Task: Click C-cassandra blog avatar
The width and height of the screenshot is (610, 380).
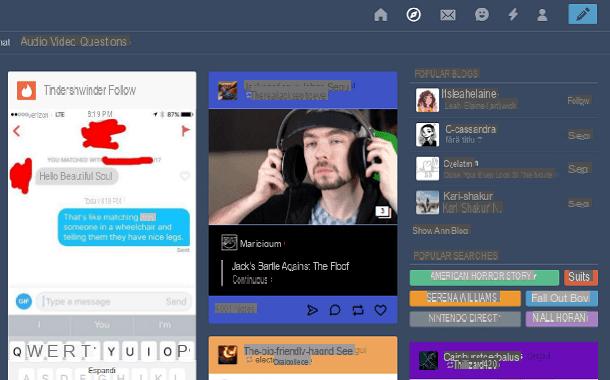Action: click(x=427, y=135)
